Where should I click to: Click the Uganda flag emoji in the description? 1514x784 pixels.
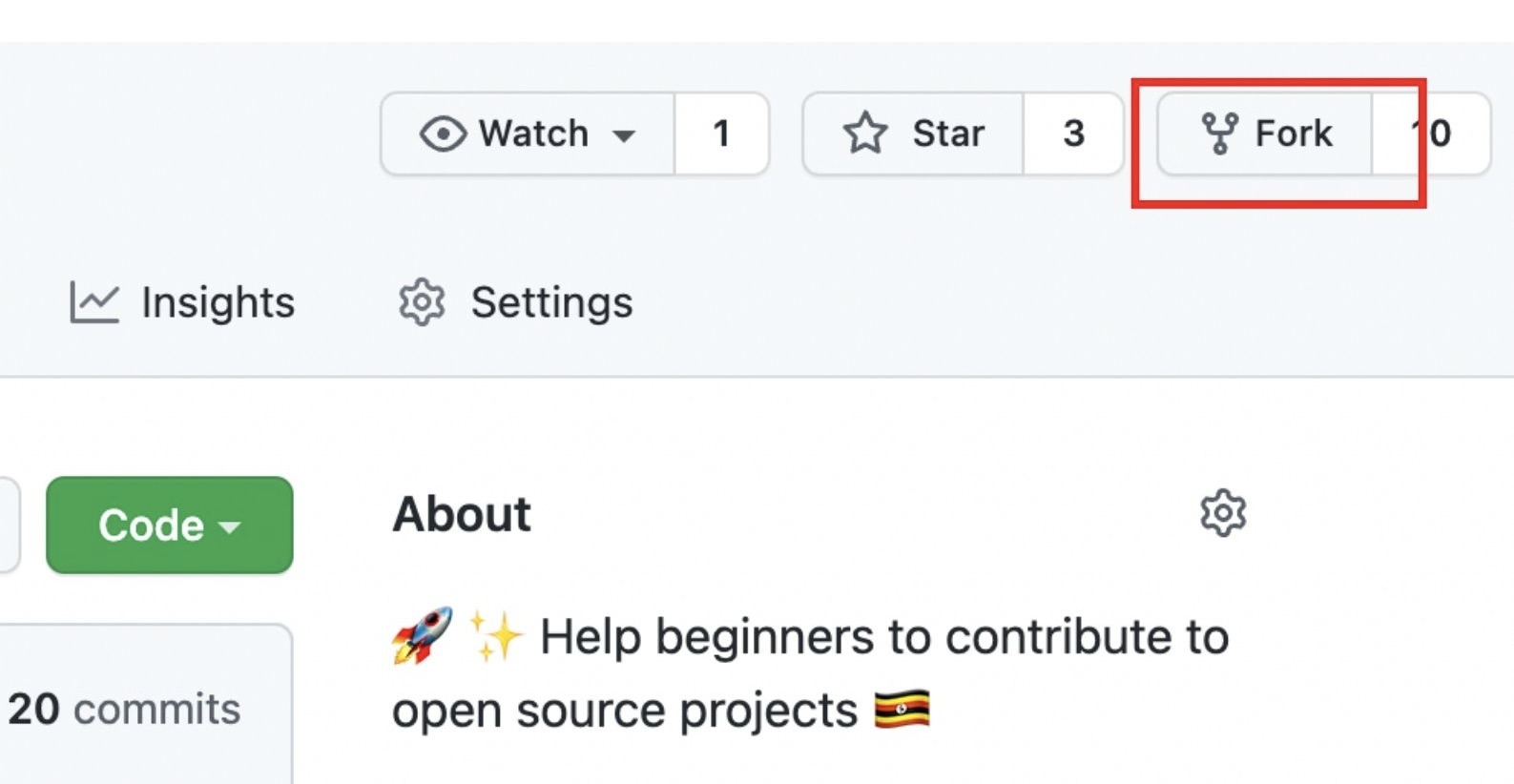pyautogui.click(x=904, y=710)
